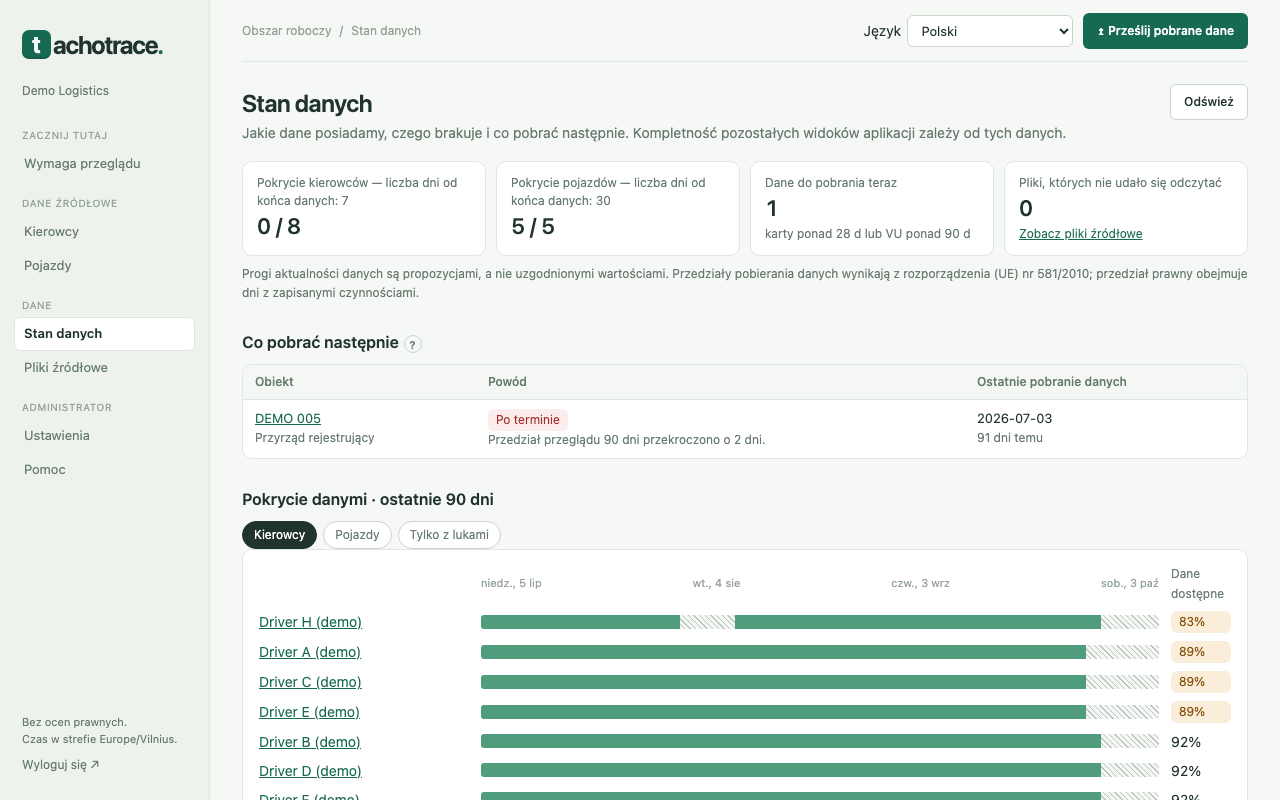Click the Dane do pobrania teraz card

pyautogui.click(x=872, y=209)
